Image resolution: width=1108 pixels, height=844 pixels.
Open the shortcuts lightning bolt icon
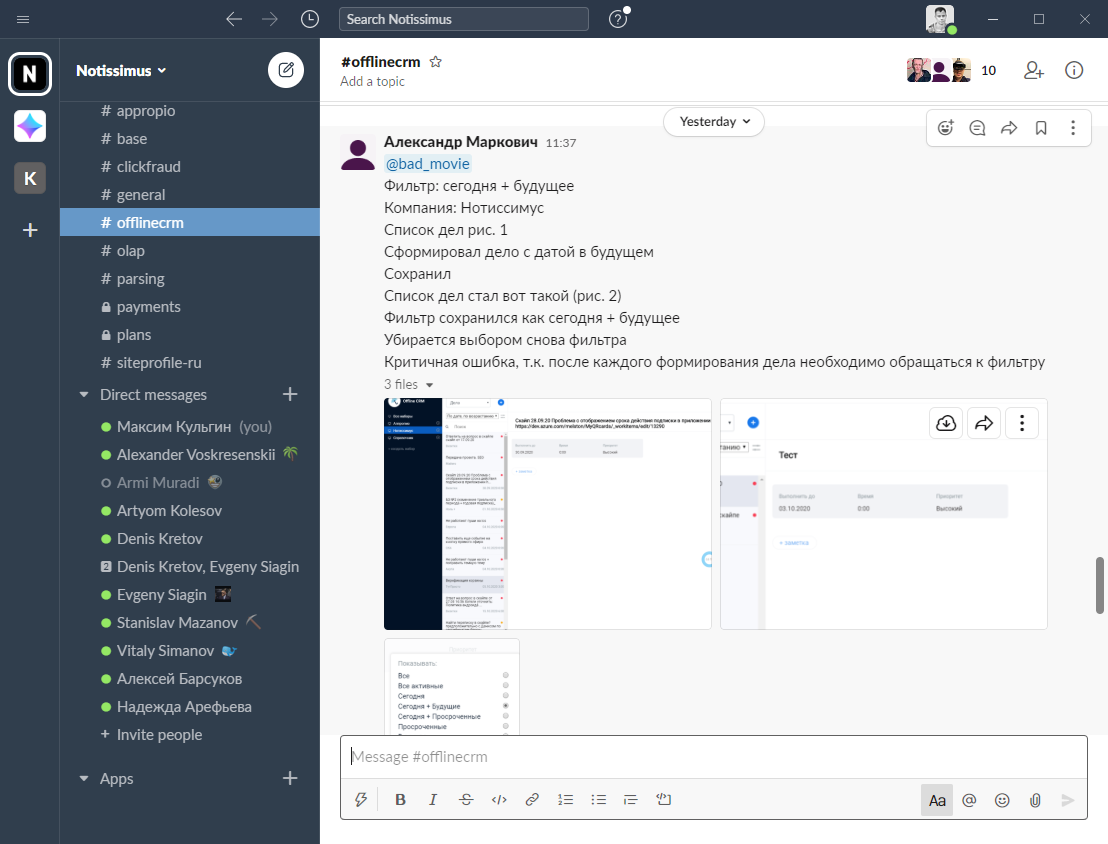(361, 800)
